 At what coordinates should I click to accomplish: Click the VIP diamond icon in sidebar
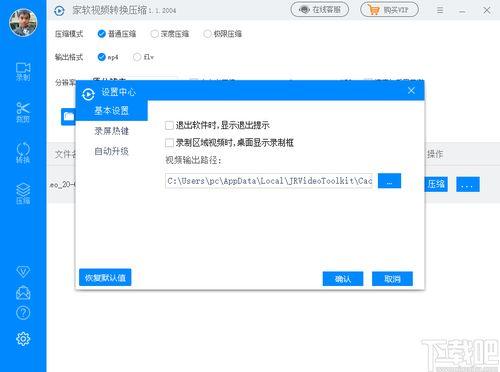(x=23, y=272)
